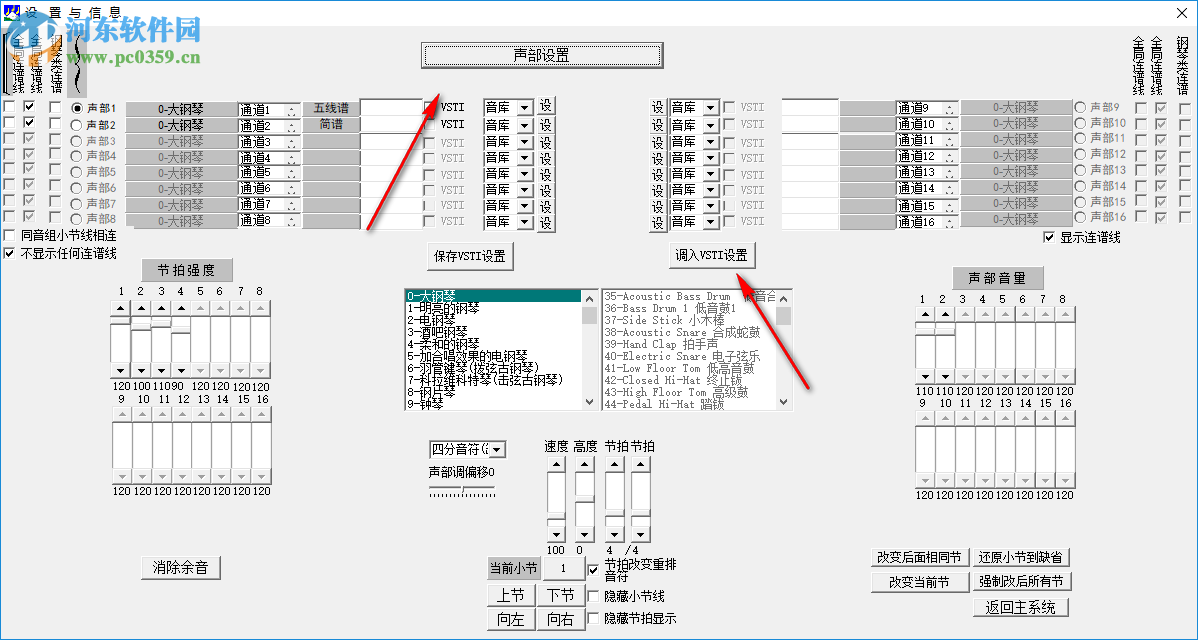The image size is (1198, 640).
Task: Open the 音库 dropdown in the 通道8 row
Action: pyautogui.click(x=524, y=222)
